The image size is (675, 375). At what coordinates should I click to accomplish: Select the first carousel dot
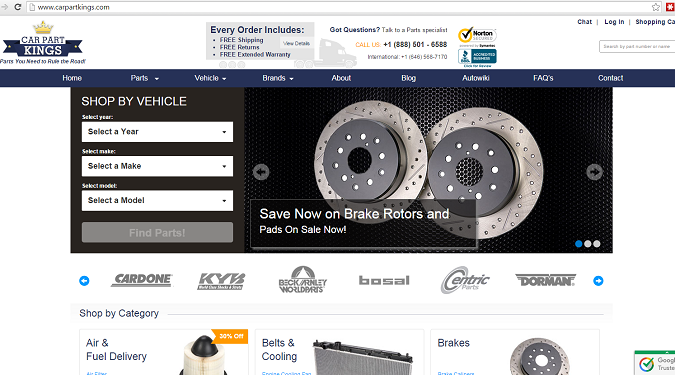tap(579, 244)
